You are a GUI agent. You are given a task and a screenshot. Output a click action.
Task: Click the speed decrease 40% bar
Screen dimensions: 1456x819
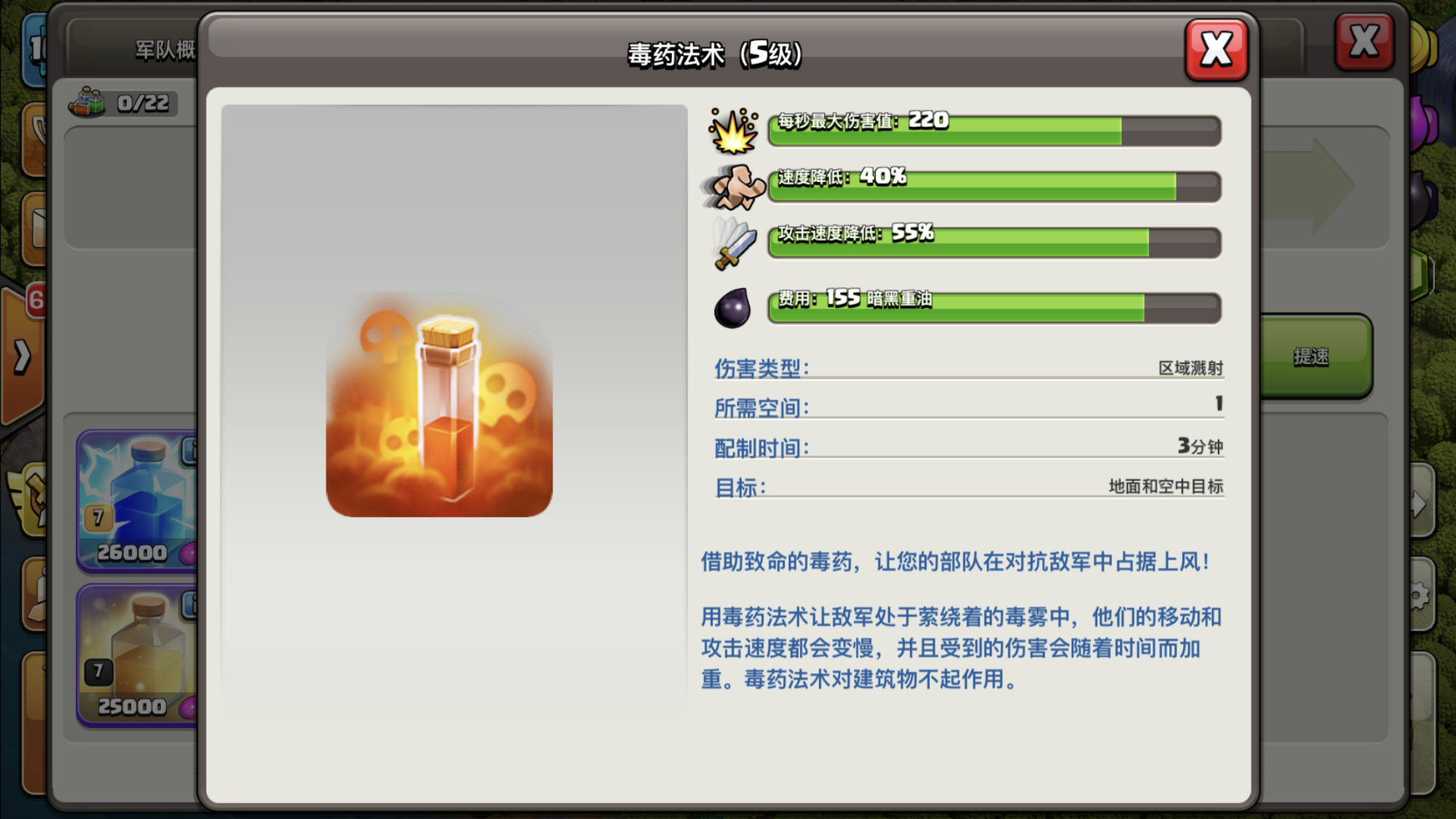click(994, 186)
